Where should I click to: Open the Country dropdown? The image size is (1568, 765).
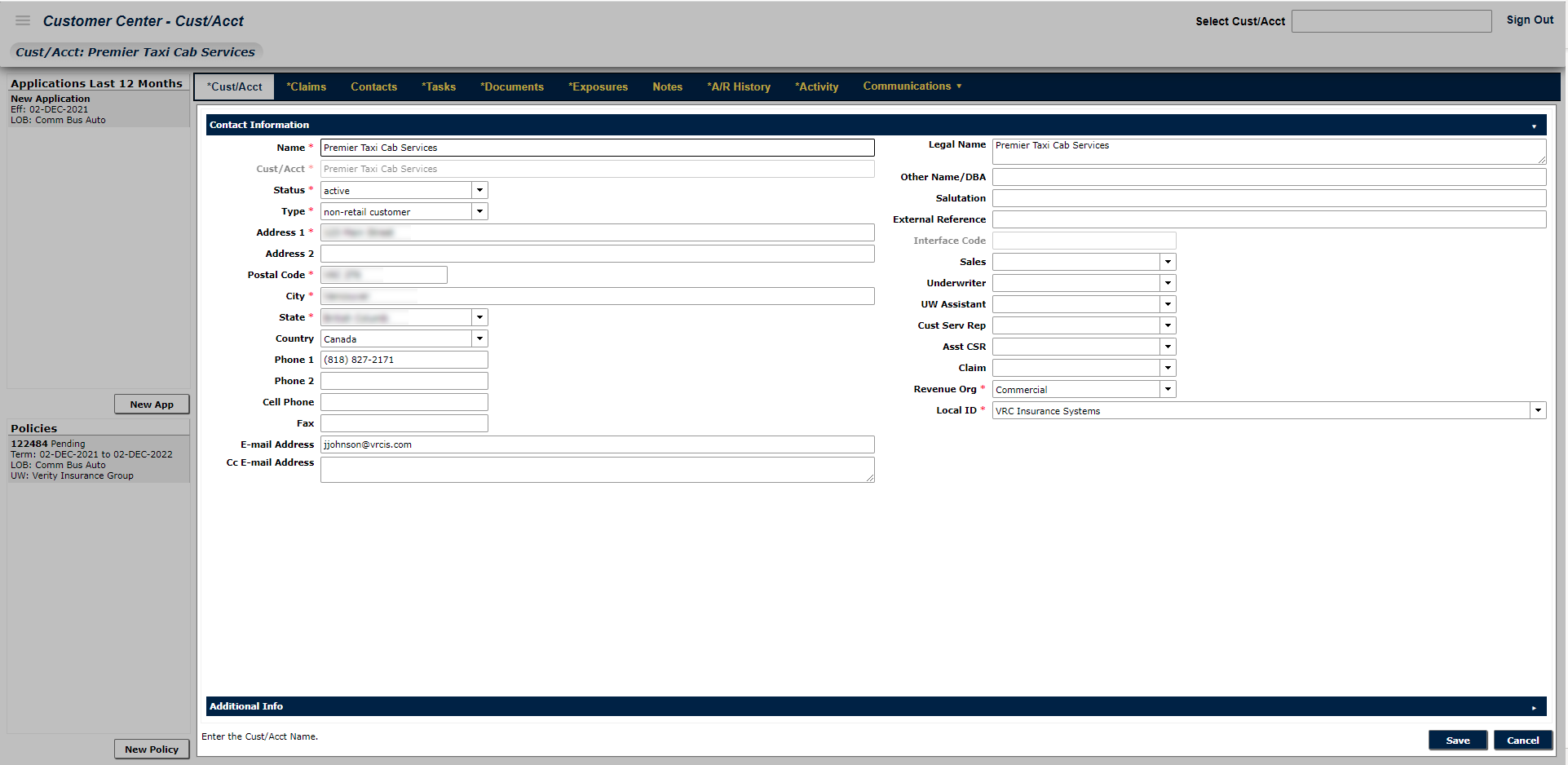(x=479, y=338)
